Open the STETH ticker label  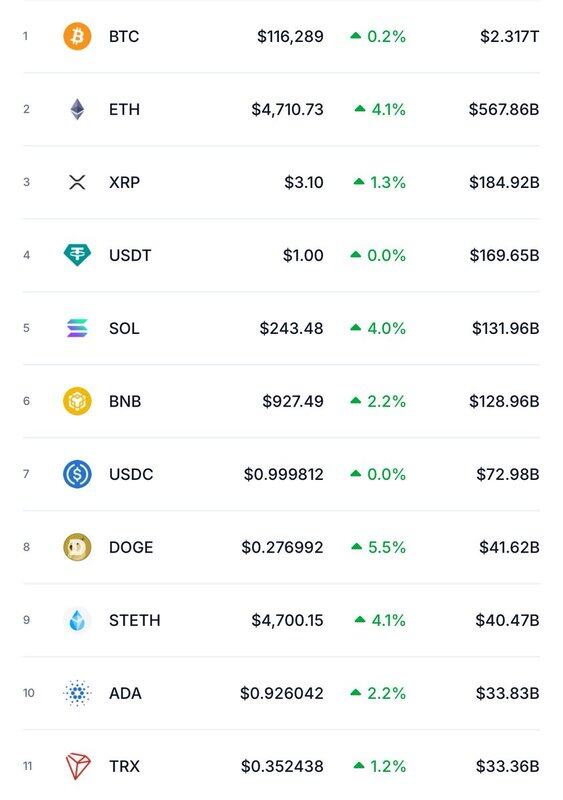click(x=135, y=620)
